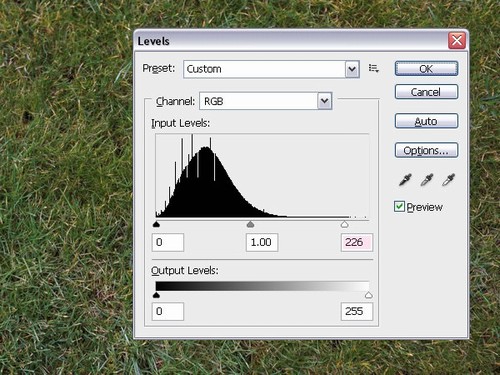Viewport: 500px width, 375px height.
Task: Close the Levels dialog
Action: tap(457, 41)
